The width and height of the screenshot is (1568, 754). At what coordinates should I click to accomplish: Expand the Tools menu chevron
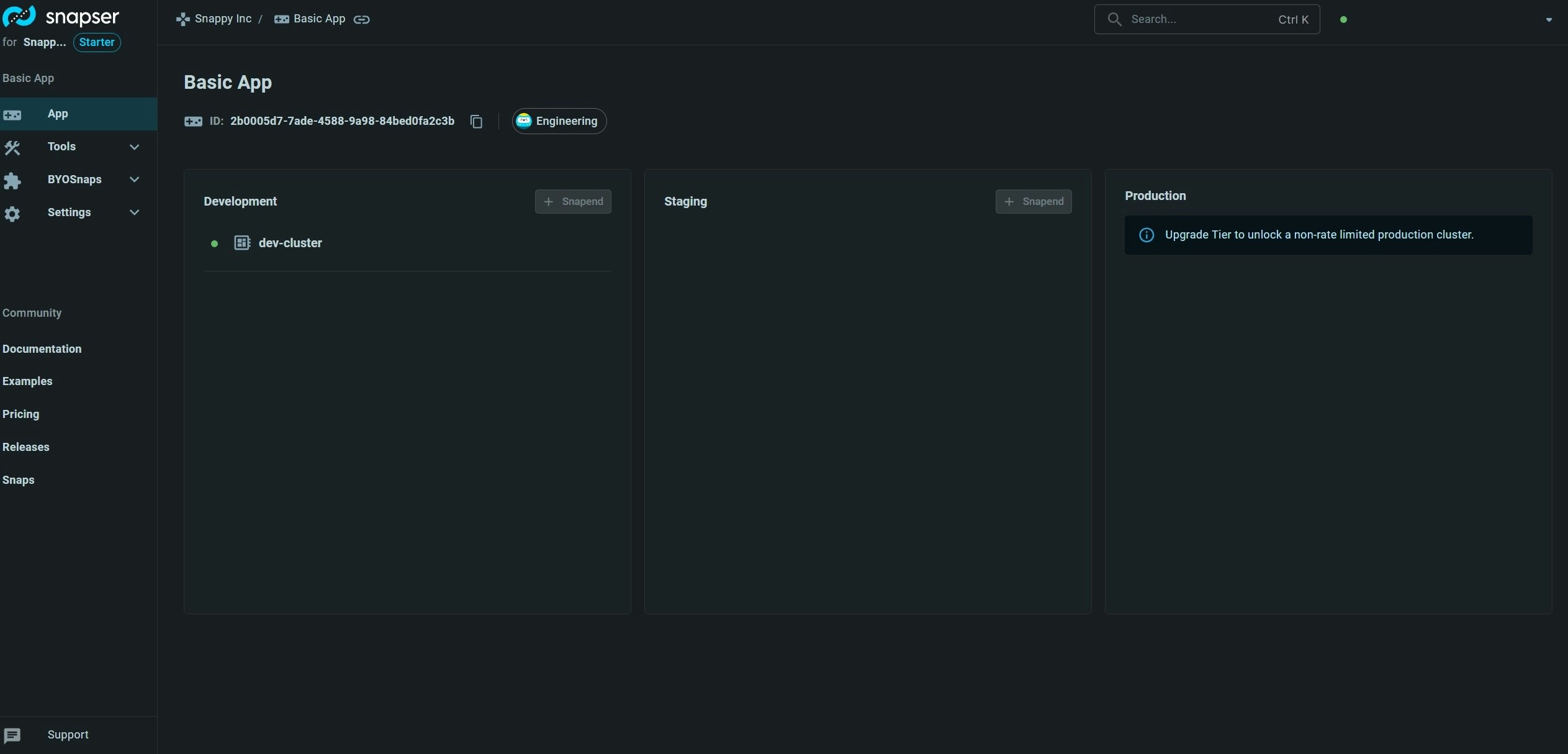(134, 147)
